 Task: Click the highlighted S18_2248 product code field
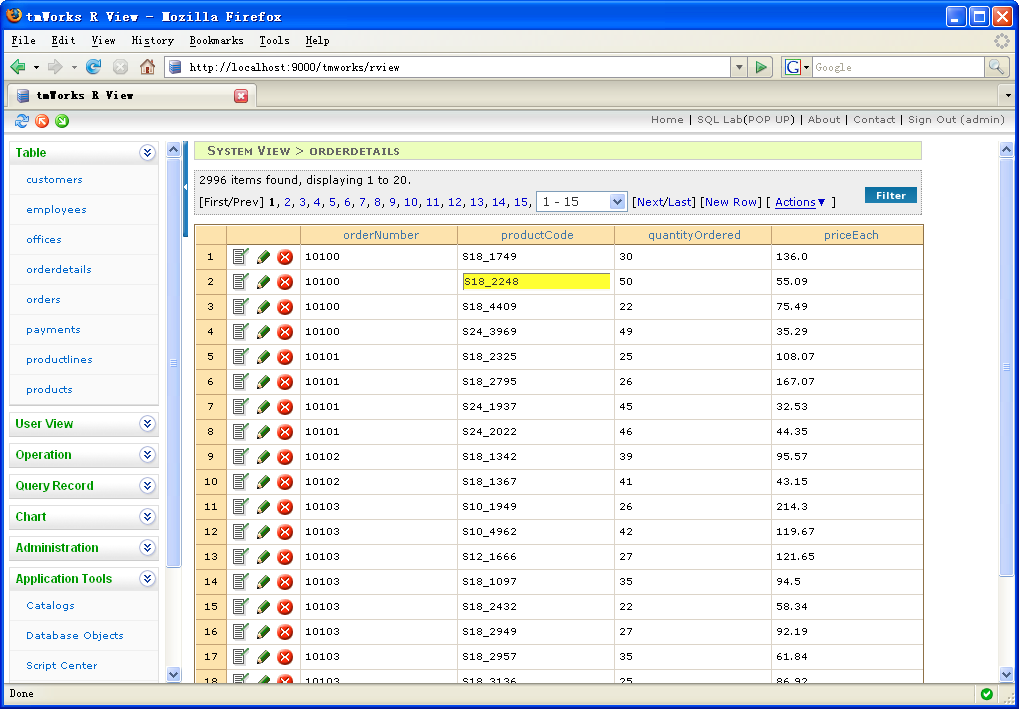coord(536,281)
